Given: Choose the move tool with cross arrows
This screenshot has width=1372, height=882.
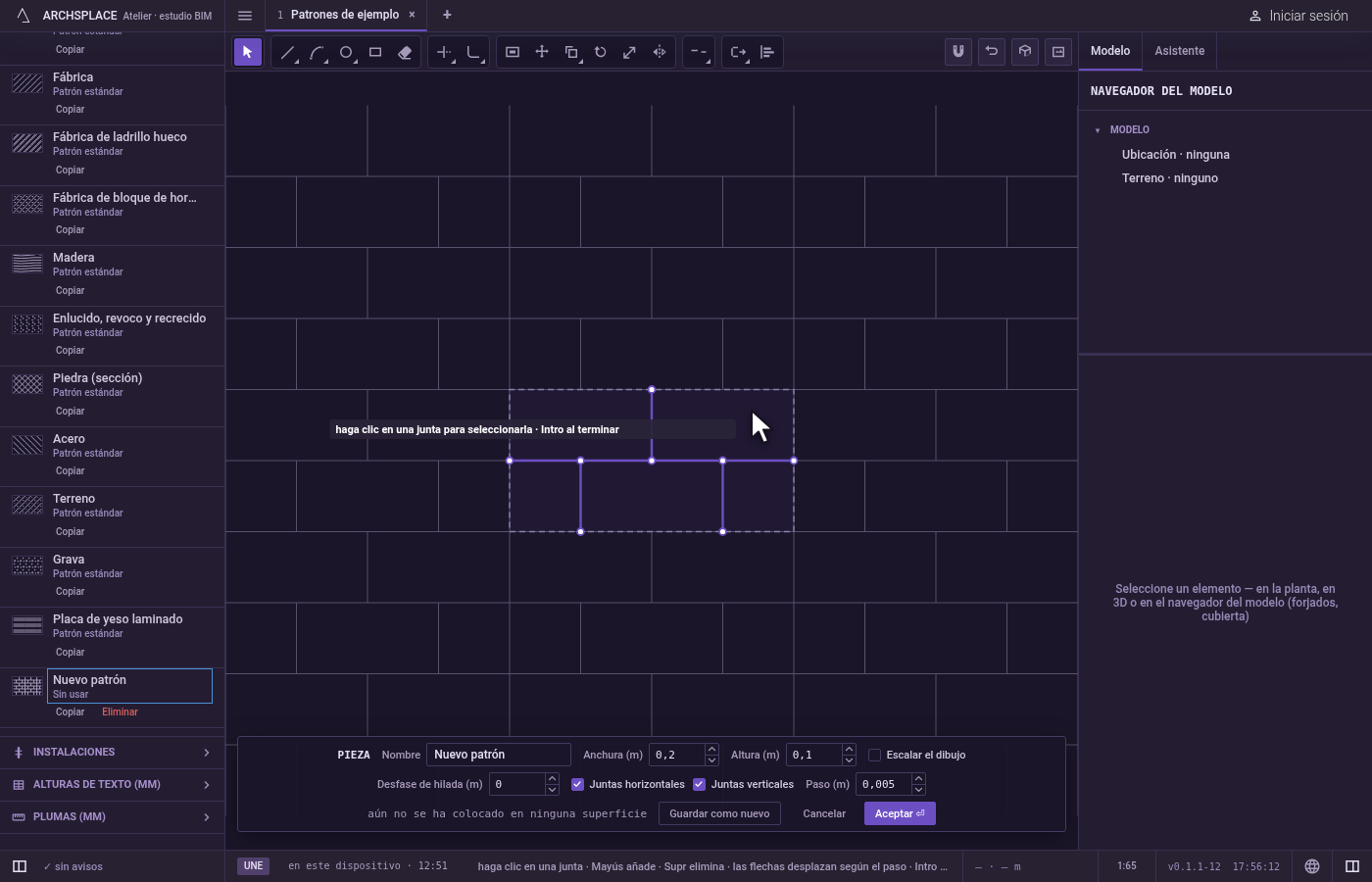Looking at the screenshot, I should [542, 52].
